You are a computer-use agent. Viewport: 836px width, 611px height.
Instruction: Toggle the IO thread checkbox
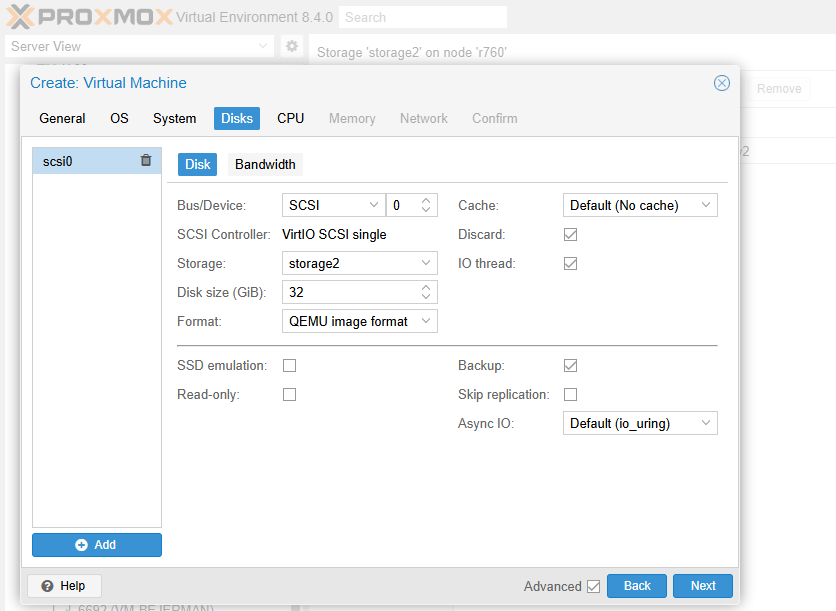570,263
